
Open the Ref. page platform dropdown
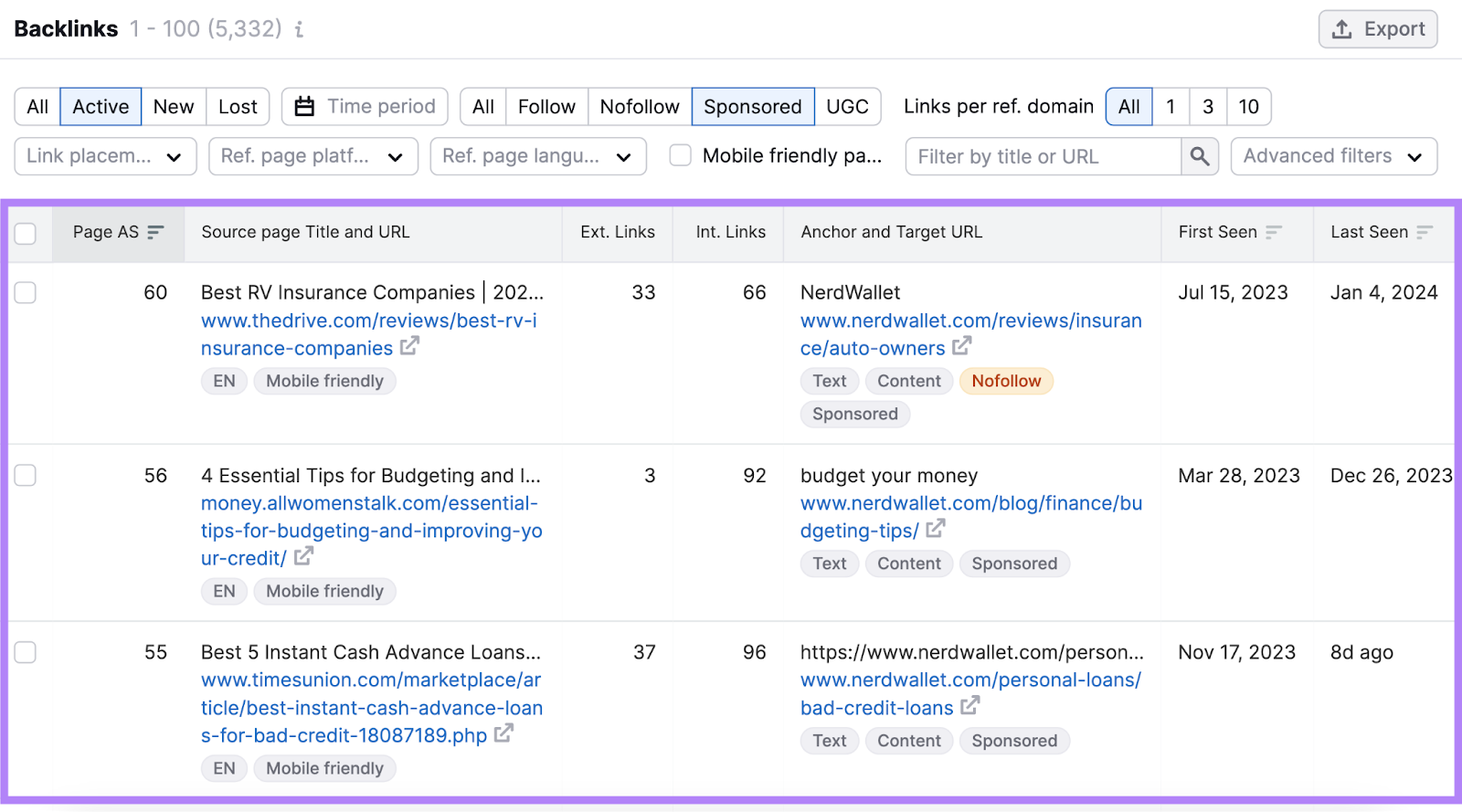click(313, 156)
